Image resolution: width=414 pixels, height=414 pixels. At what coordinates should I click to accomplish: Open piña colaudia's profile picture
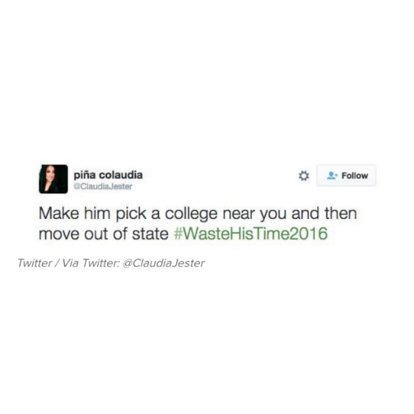[53, 179]
